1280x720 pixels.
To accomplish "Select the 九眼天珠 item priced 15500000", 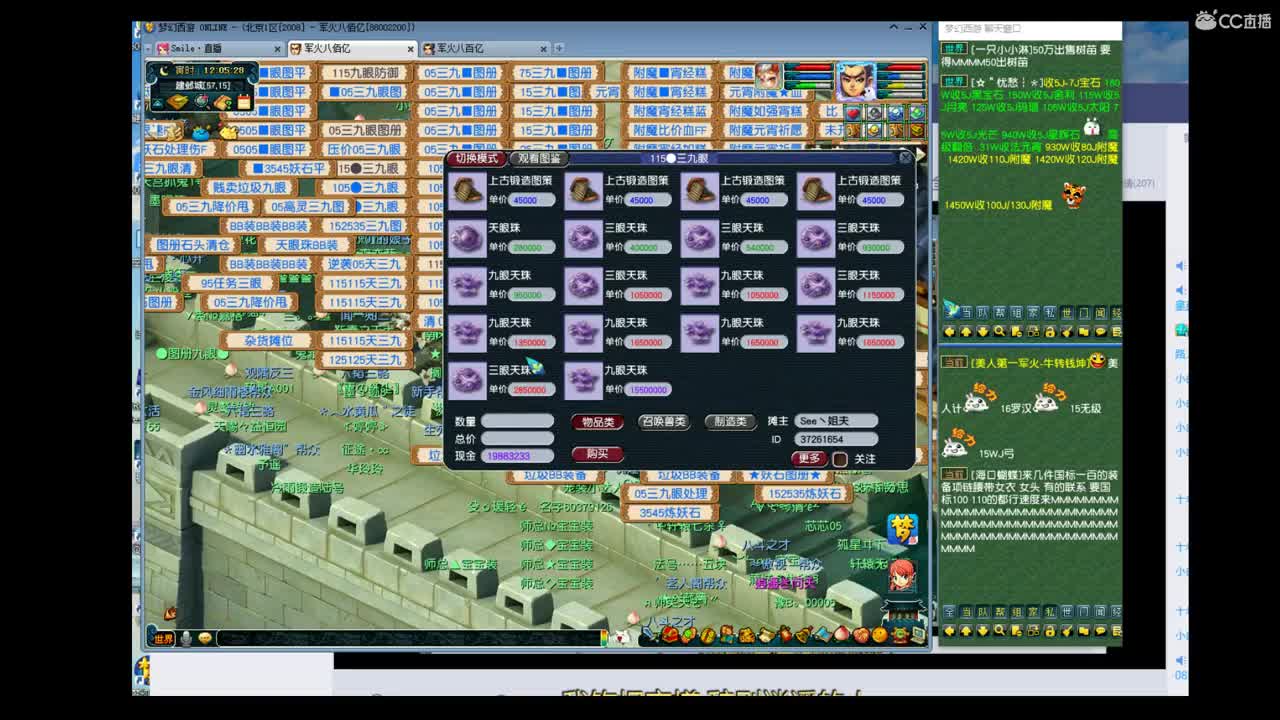I will 583,380.
